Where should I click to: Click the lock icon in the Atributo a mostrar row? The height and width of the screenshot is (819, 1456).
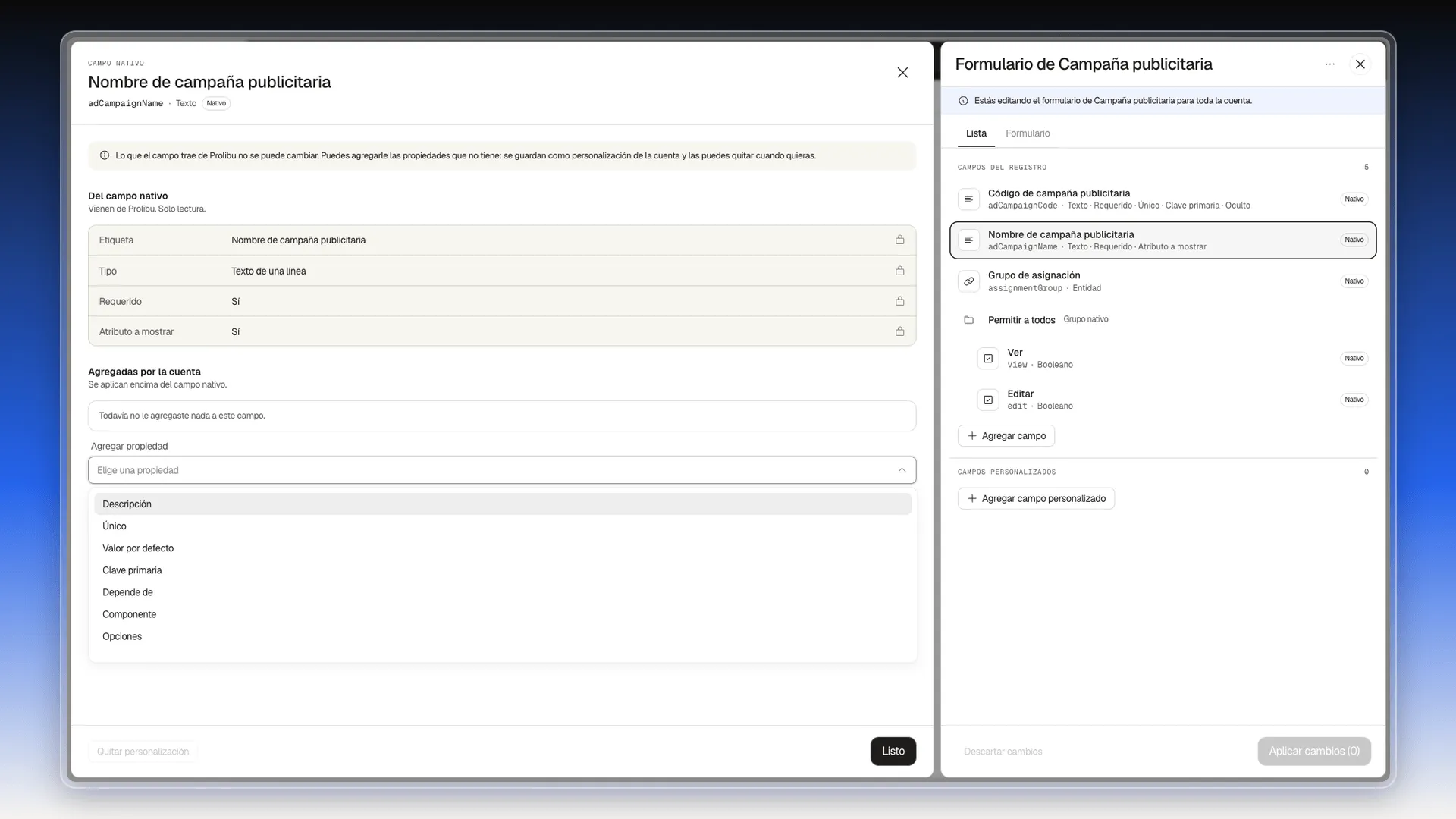(899, 331)
